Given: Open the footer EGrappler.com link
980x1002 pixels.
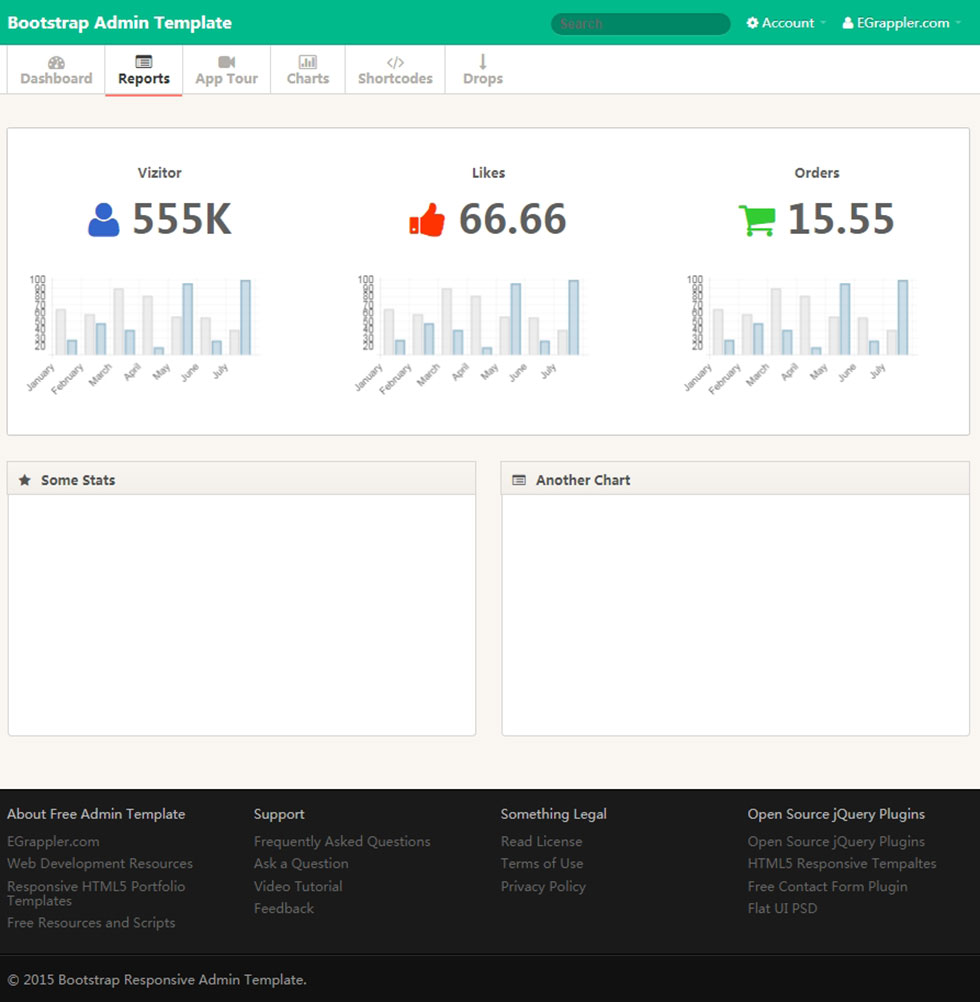Looking at the screenshot, I should (53, 842).
